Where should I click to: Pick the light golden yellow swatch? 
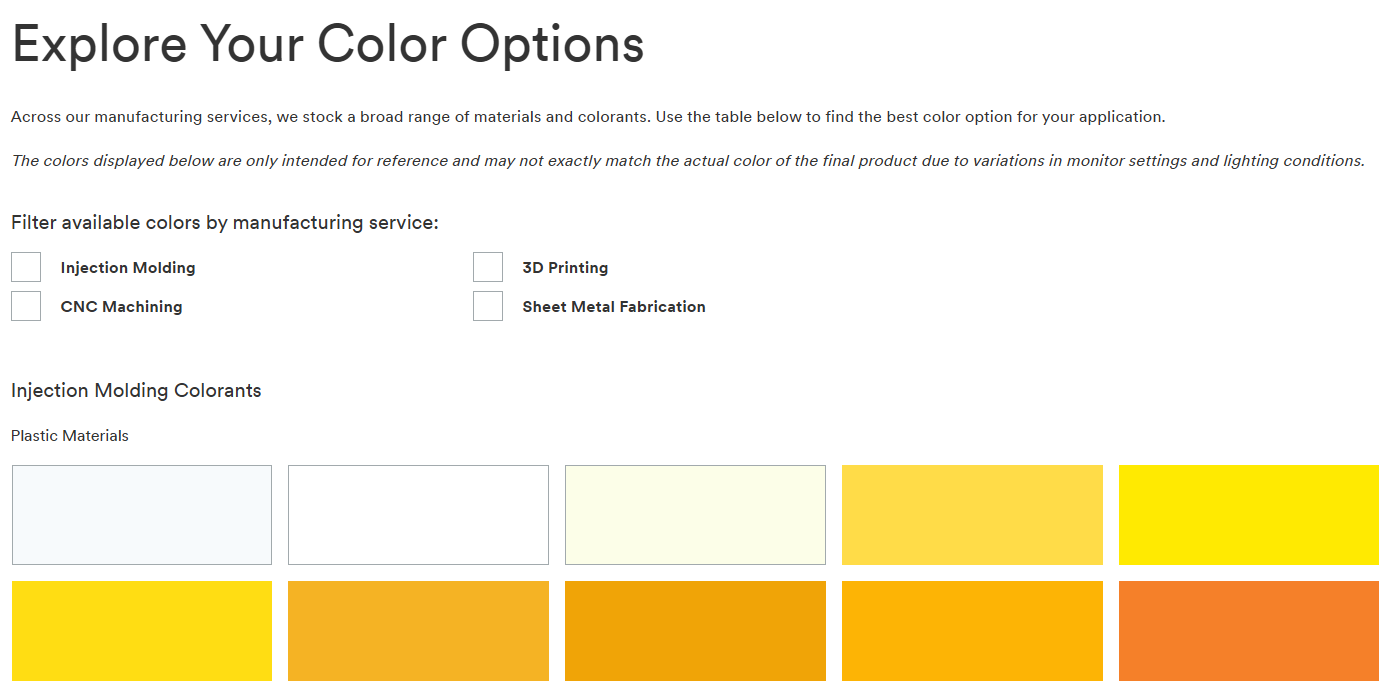point(972,514)
